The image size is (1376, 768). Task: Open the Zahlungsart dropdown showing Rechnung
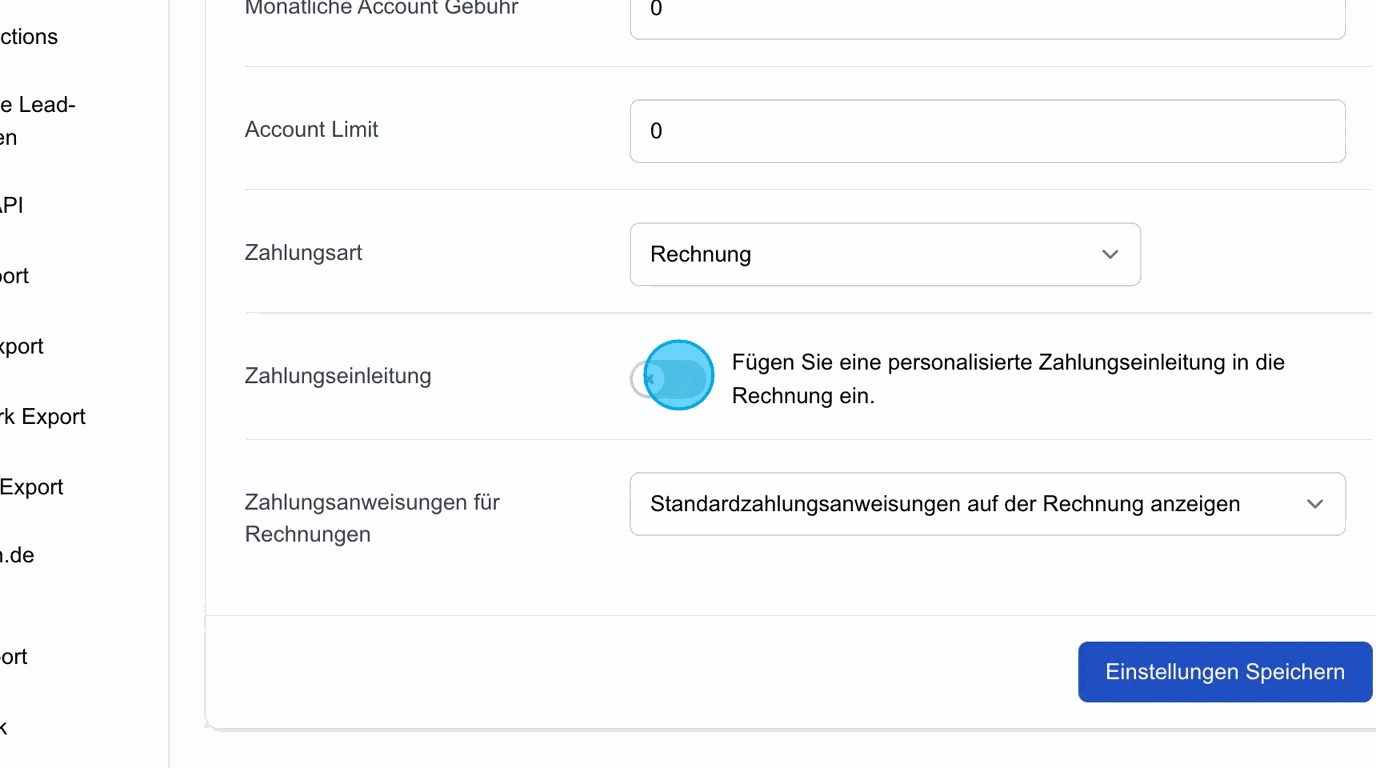[x=885, y=254]
